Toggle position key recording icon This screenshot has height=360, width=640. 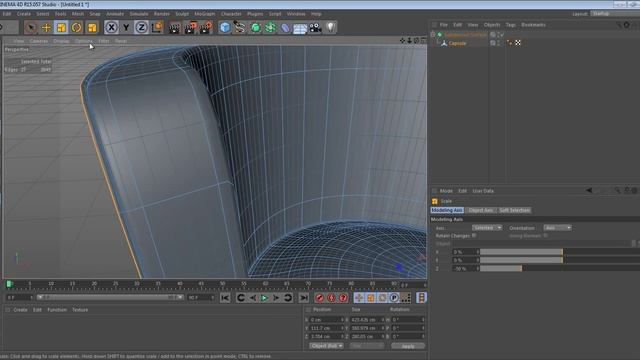click(359, 298)
